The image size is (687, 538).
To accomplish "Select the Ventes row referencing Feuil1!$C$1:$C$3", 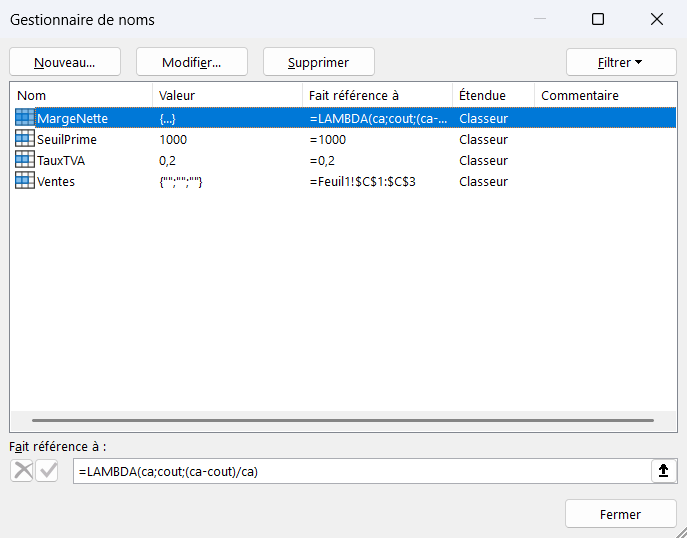I will pyautogui.click(x=343, y=181).
